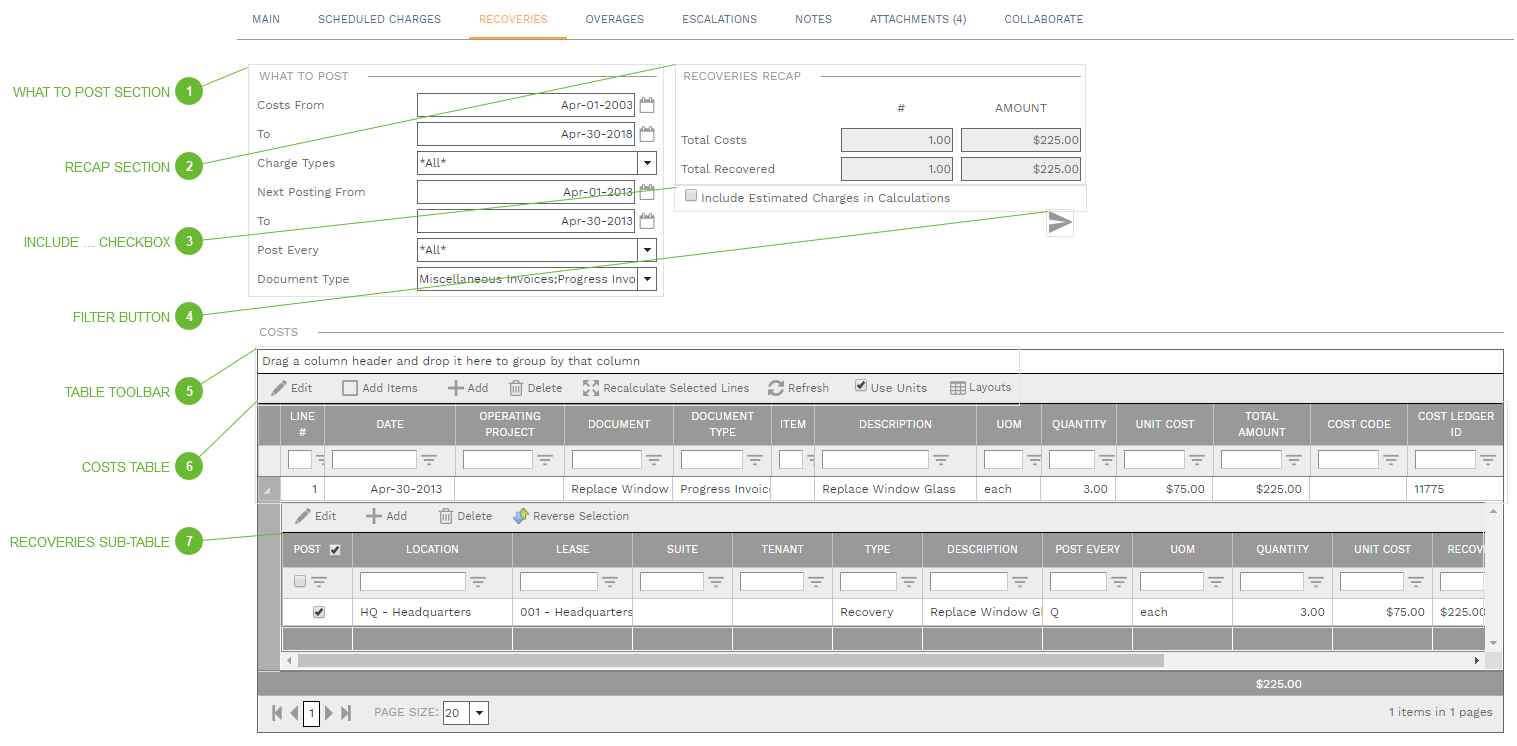
Task: Open the Attachments (4) tab
Action: click(x=917, y=19)
